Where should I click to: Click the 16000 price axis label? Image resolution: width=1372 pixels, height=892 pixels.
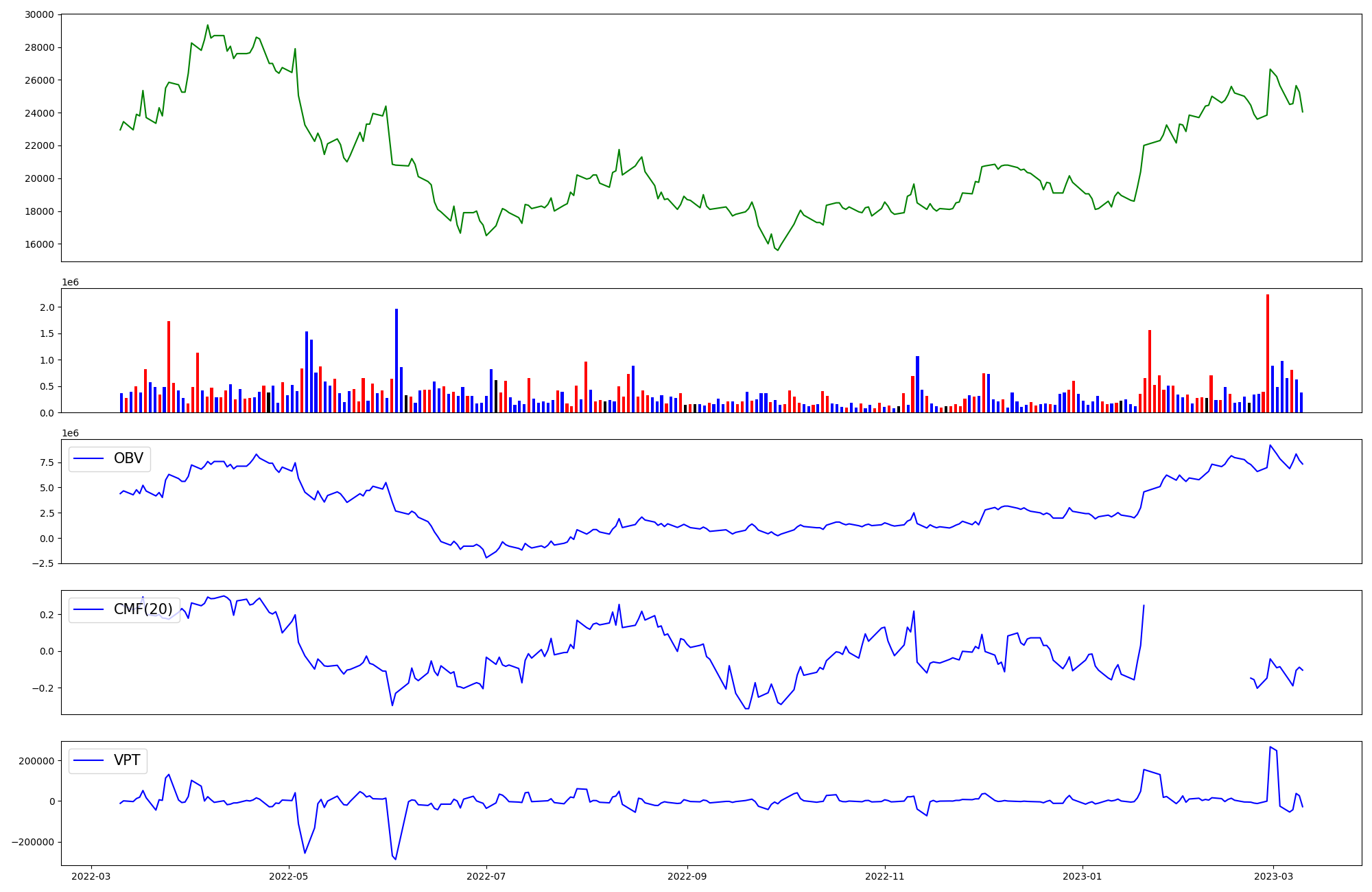(39, 244)
